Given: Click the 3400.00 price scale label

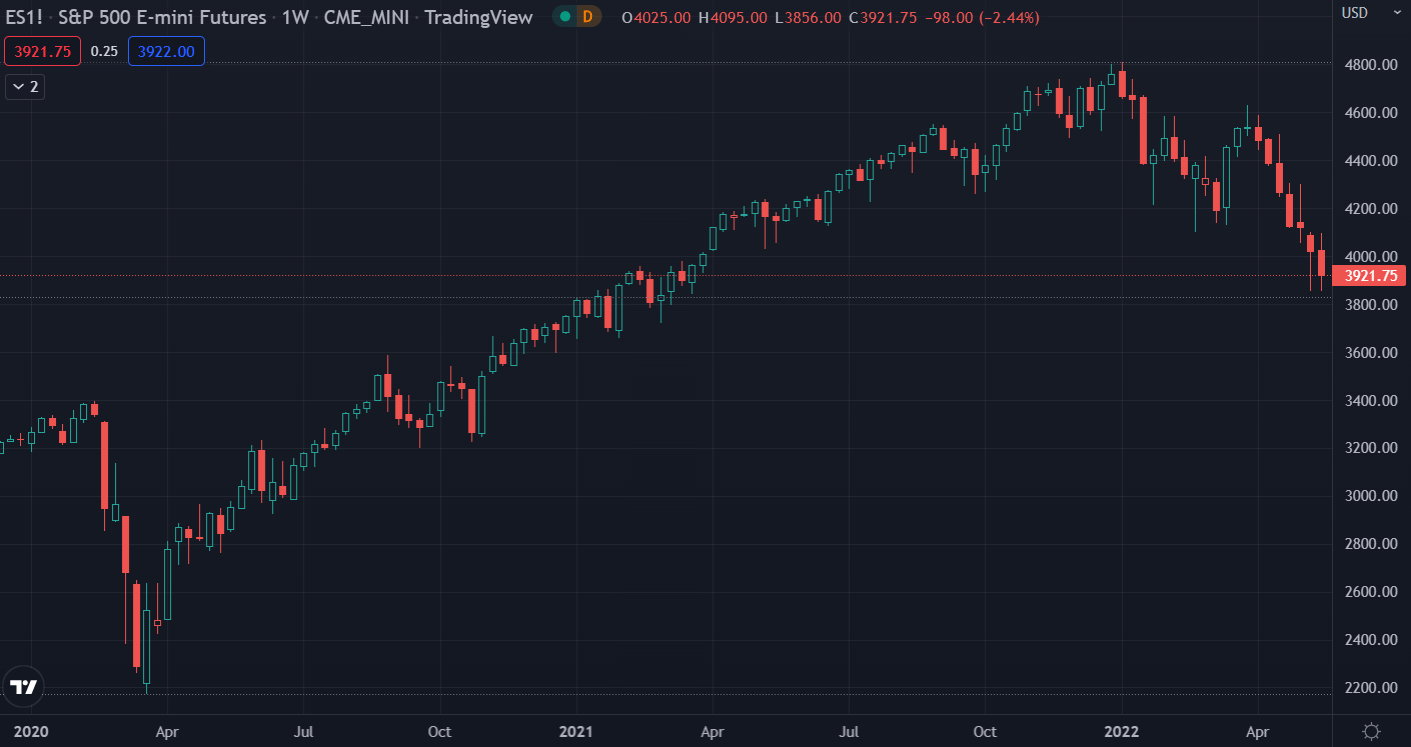Looking at the screenshot, I should (1370, 400).
